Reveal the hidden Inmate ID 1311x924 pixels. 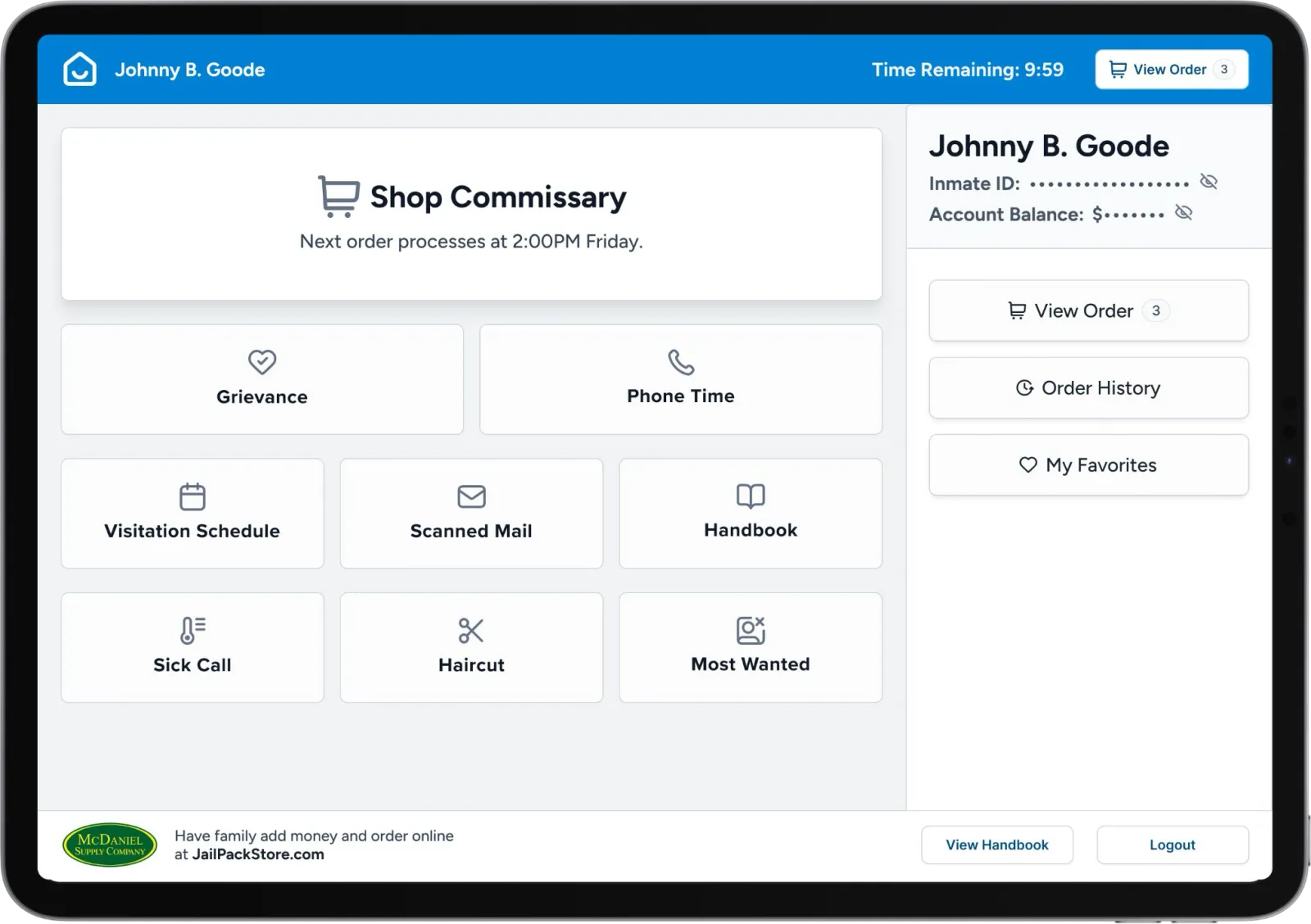coord(1209,182)
